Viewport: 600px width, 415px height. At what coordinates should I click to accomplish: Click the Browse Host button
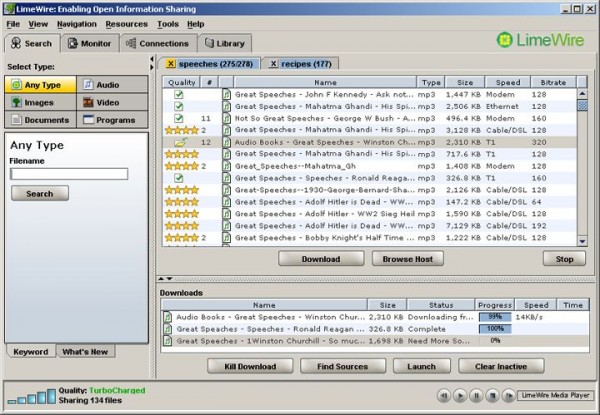(x=408, y=258)
